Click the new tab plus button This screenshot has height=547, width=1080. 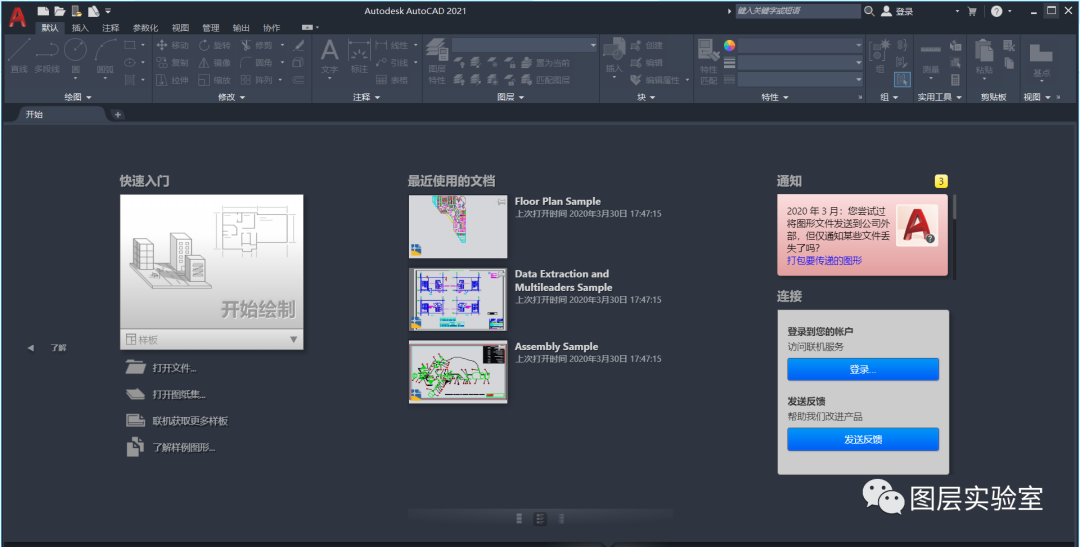pyautogui.click(x=118, y=114)
